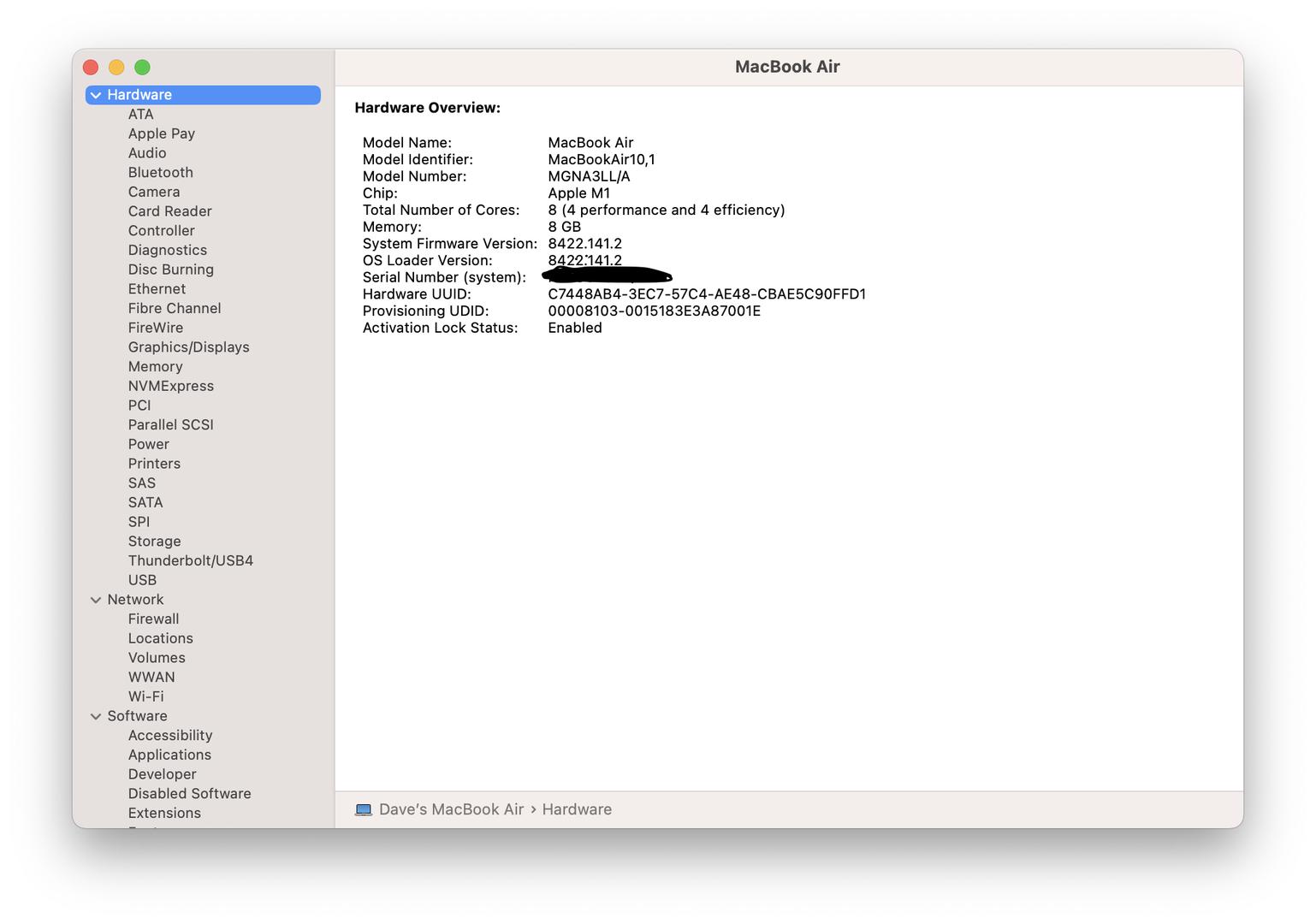The image size is (1316, 924).
Task: Open the Ethernet item
Action: [x=157, y=289]
